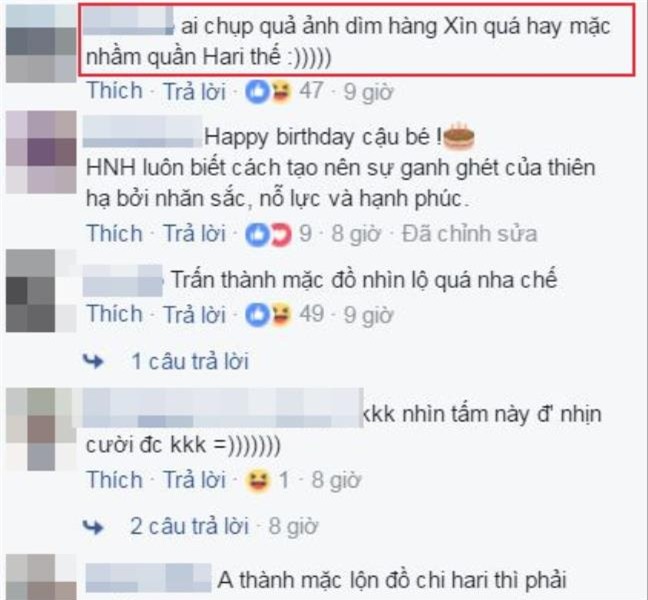Click the haha emoji beside 49 reactions
The image size is (648, 600).
(280, 315)
